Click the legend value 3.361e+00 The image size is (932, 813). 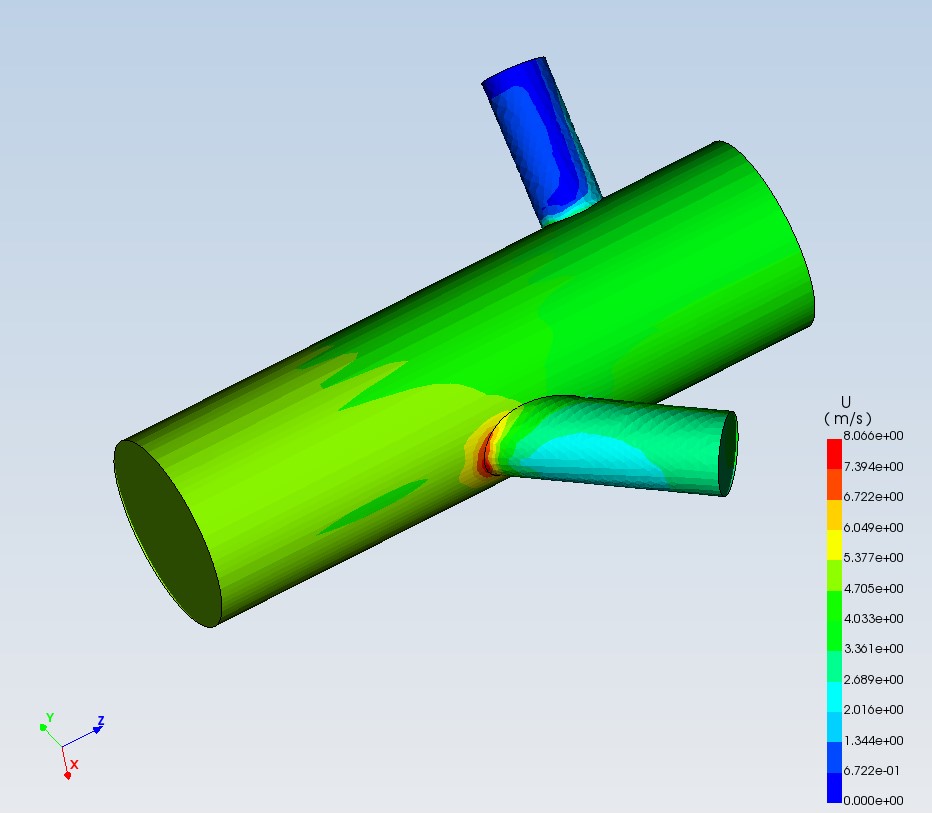coord(873,648)
